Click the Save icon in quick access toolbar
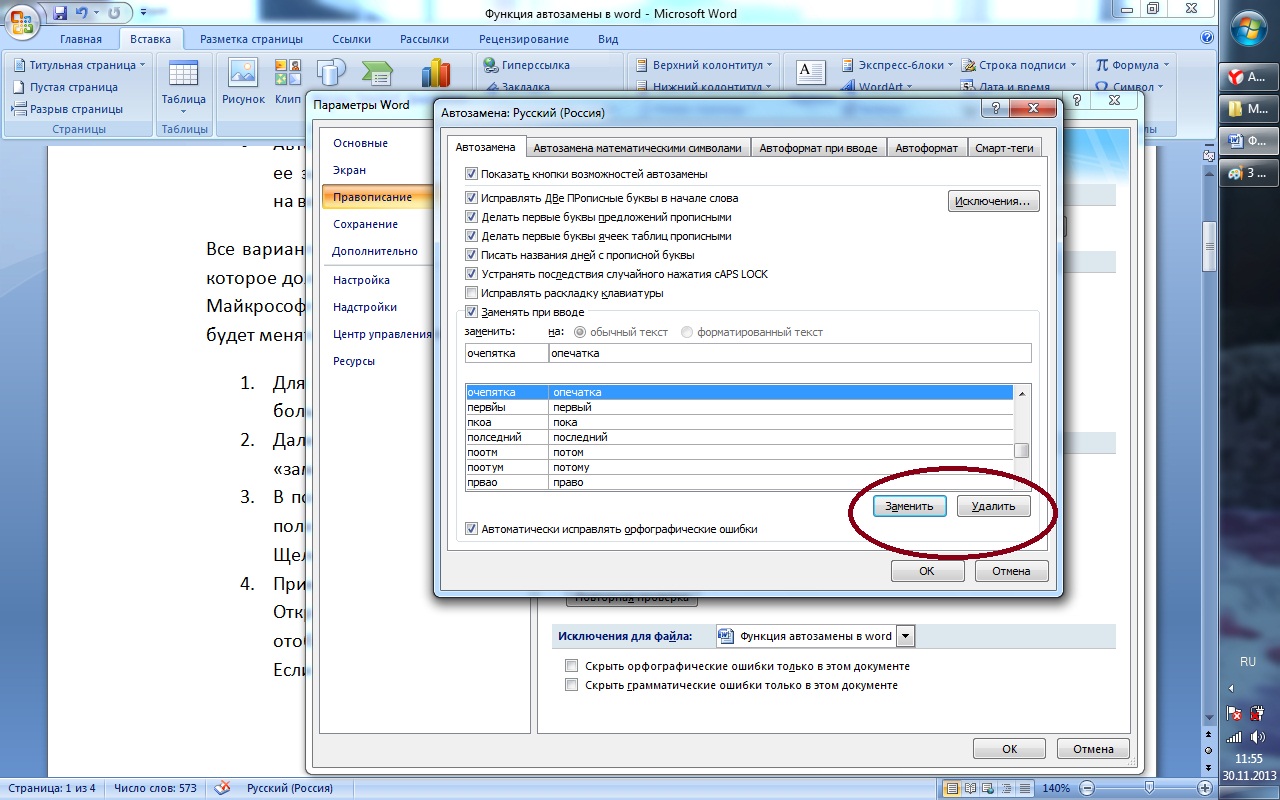 (x=60, y=13)
